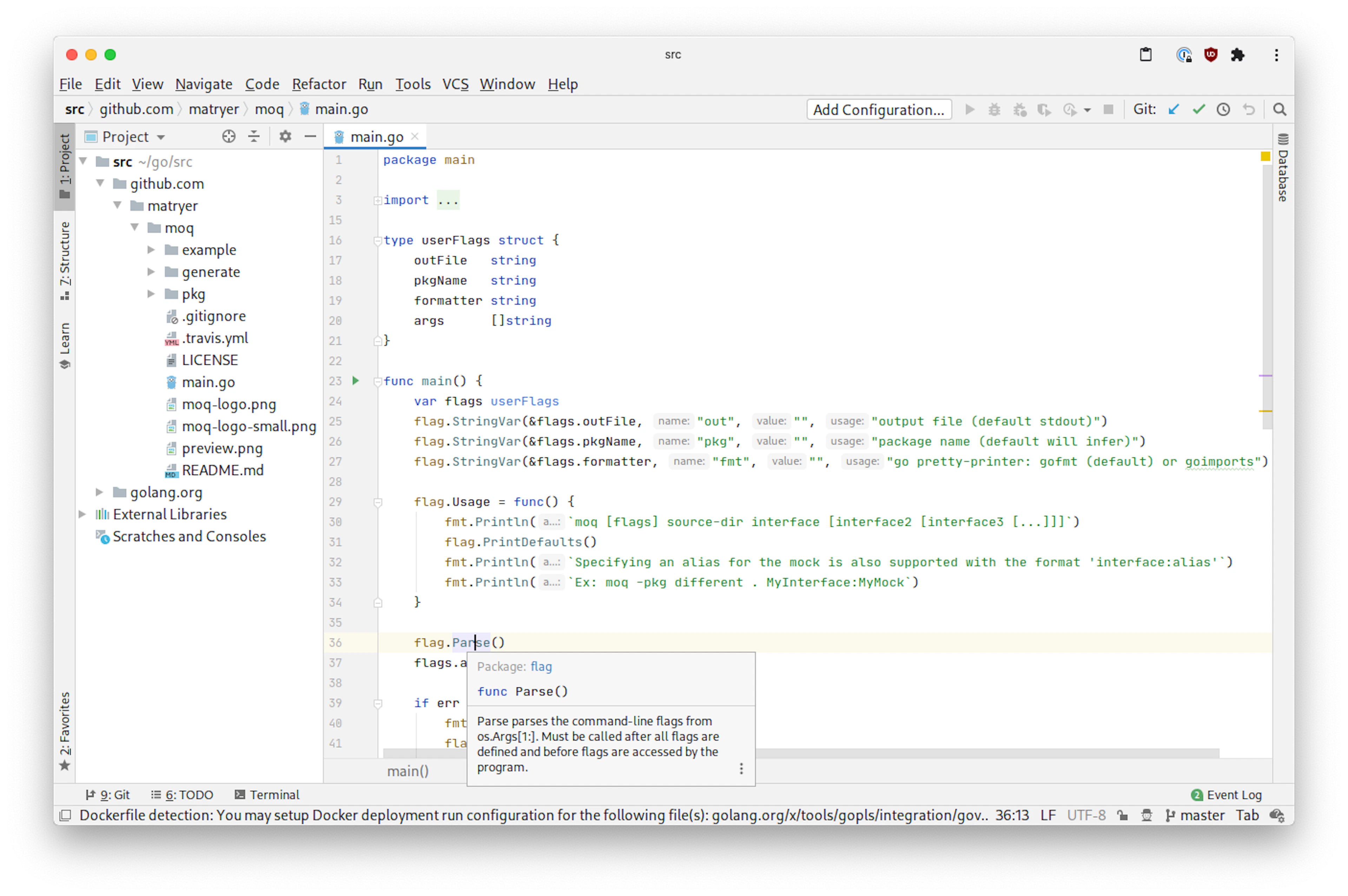Collapse the src root folder

[x=84, y=162]
